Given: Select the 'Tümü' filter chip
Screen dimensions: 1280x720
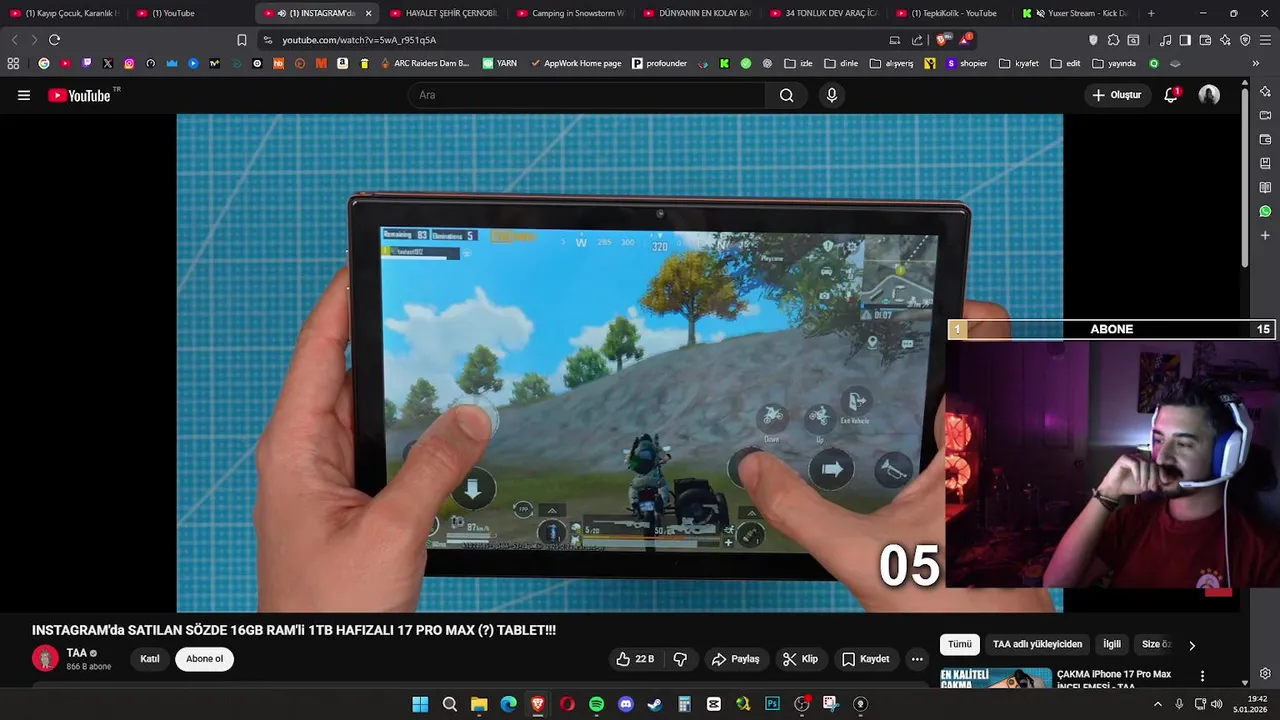Looking at the screenshot, I should click(959, 645).
